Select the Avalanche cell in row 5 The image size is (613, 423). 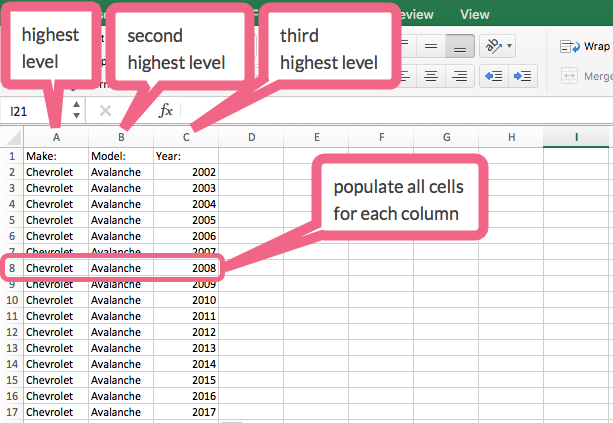(x=121, y=220)
